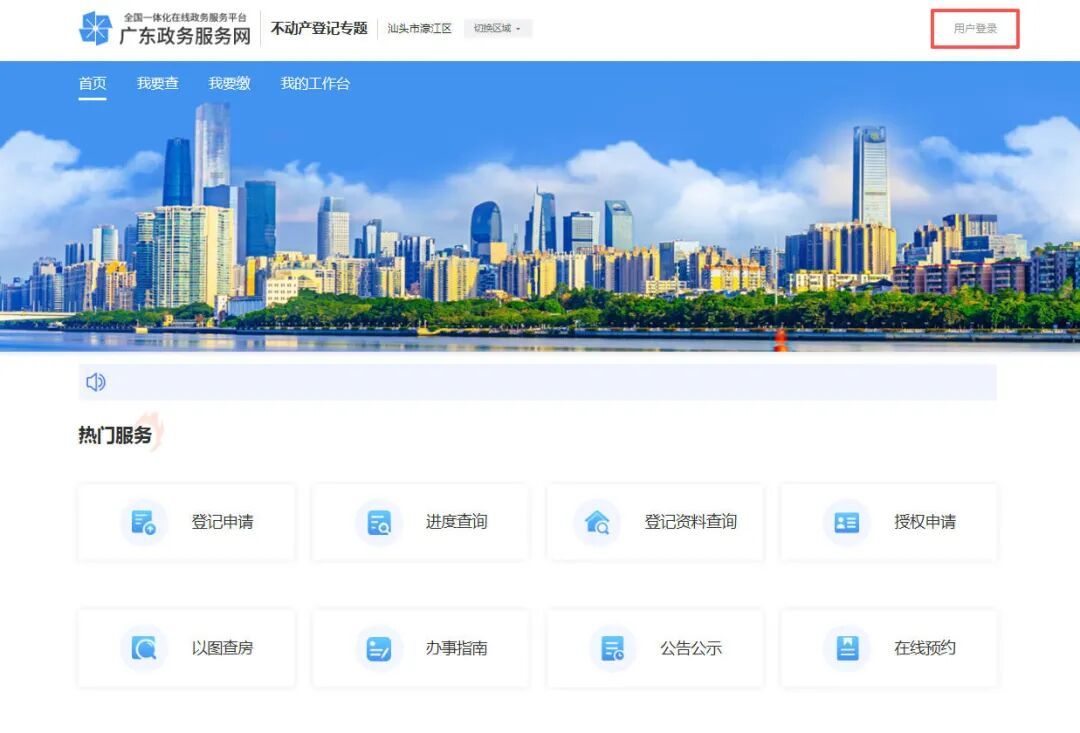
Task: Click the 登记资料查询 house icon
Action: pyautogui.click(x=597, y=522)
